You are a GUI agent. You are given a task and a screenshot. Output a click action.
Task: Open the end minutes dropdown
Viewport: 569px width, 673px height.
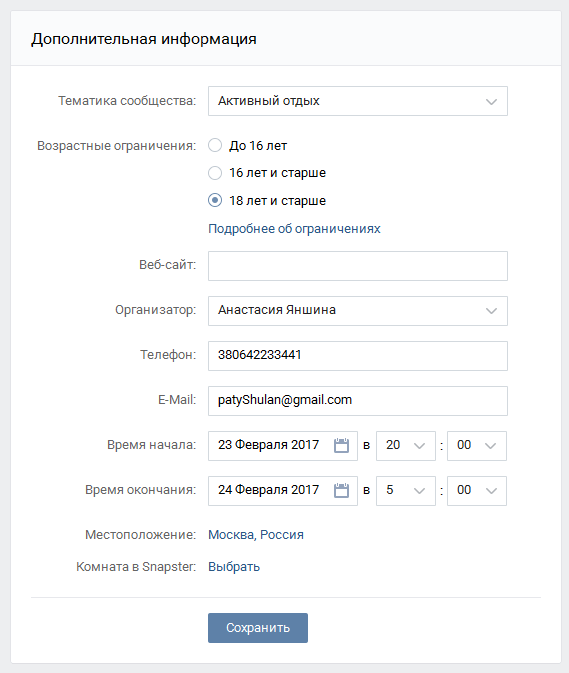tap(477, 491)
